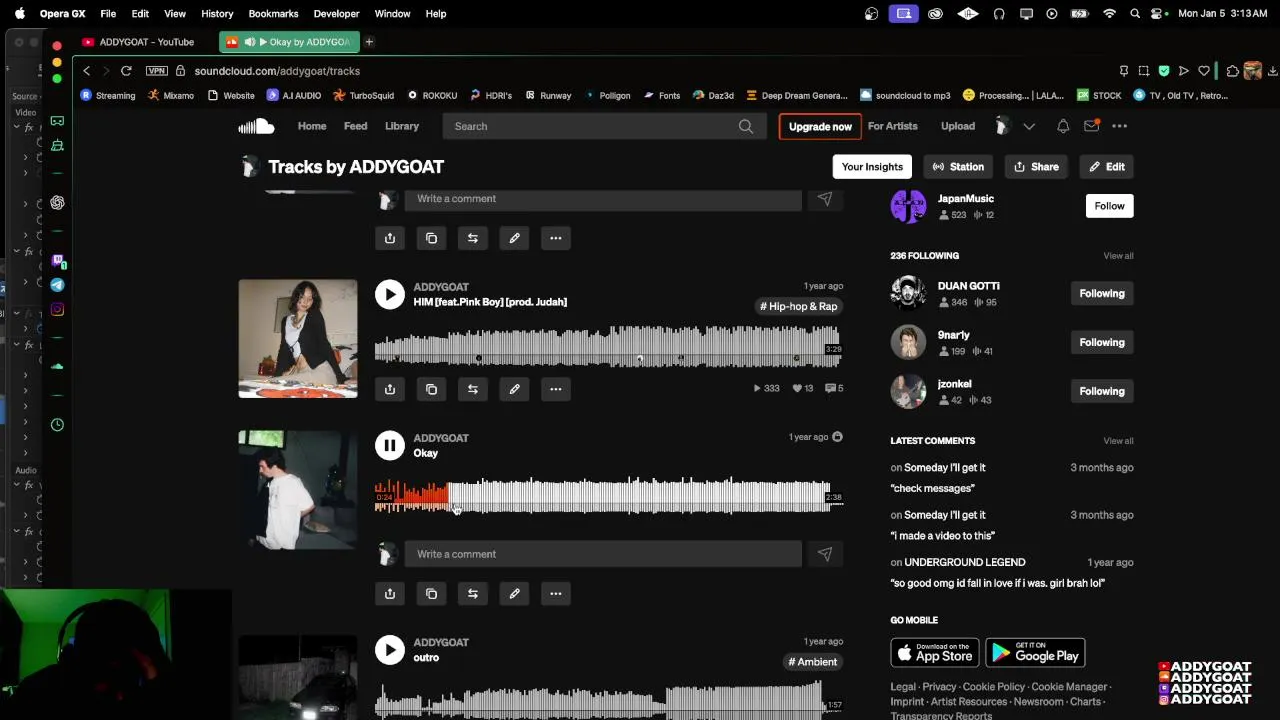Open Telegram in Opera sidebar
The image size is (1280, 720).
(x=57, y=285)
